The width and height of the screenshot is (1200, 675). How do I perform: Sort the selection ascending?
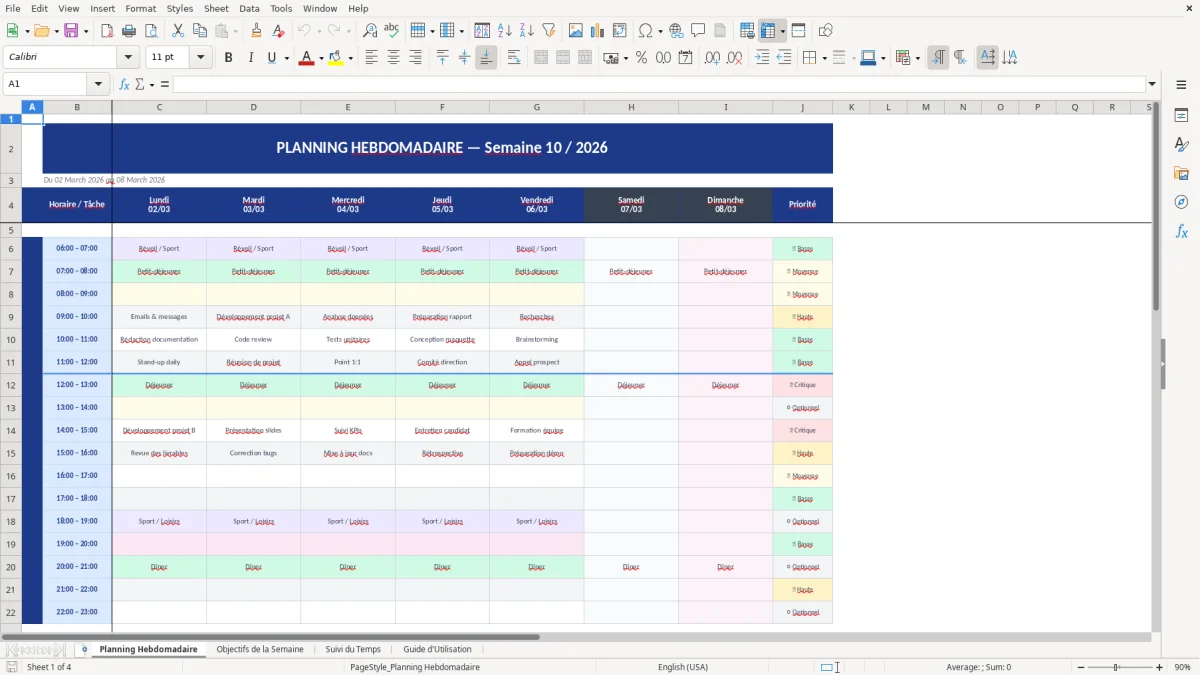[503, 30]
